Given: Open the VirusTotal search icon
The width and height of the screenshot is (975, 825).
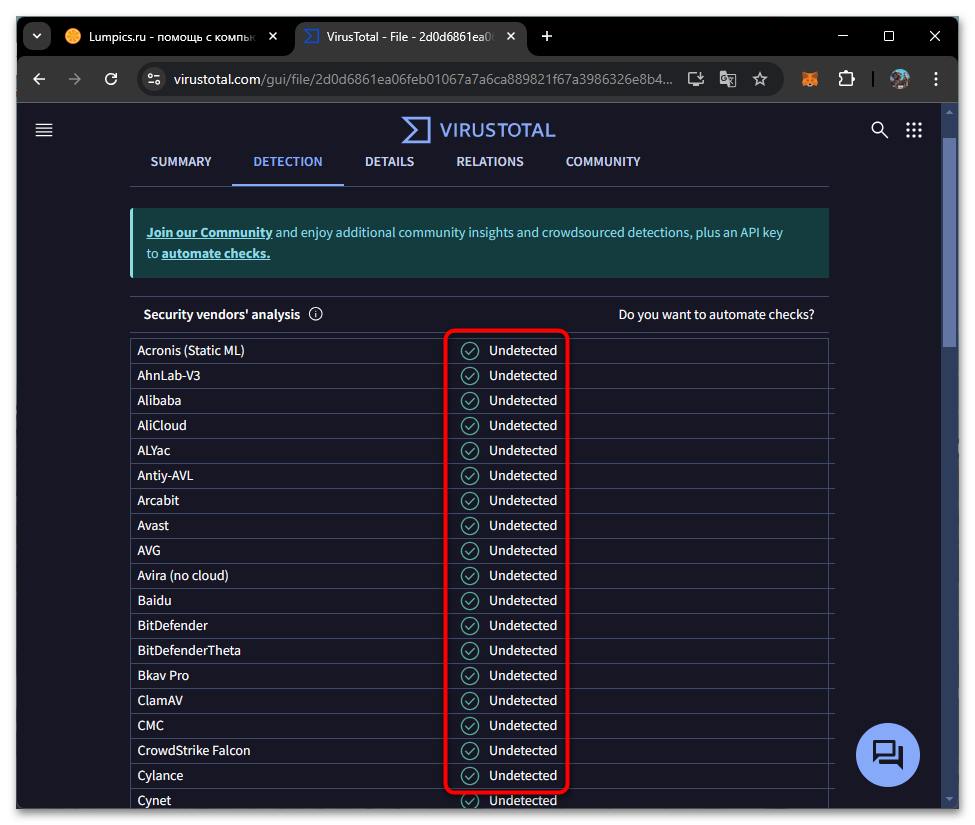Looking at the screenshot, I should click(x=879, y=130).
